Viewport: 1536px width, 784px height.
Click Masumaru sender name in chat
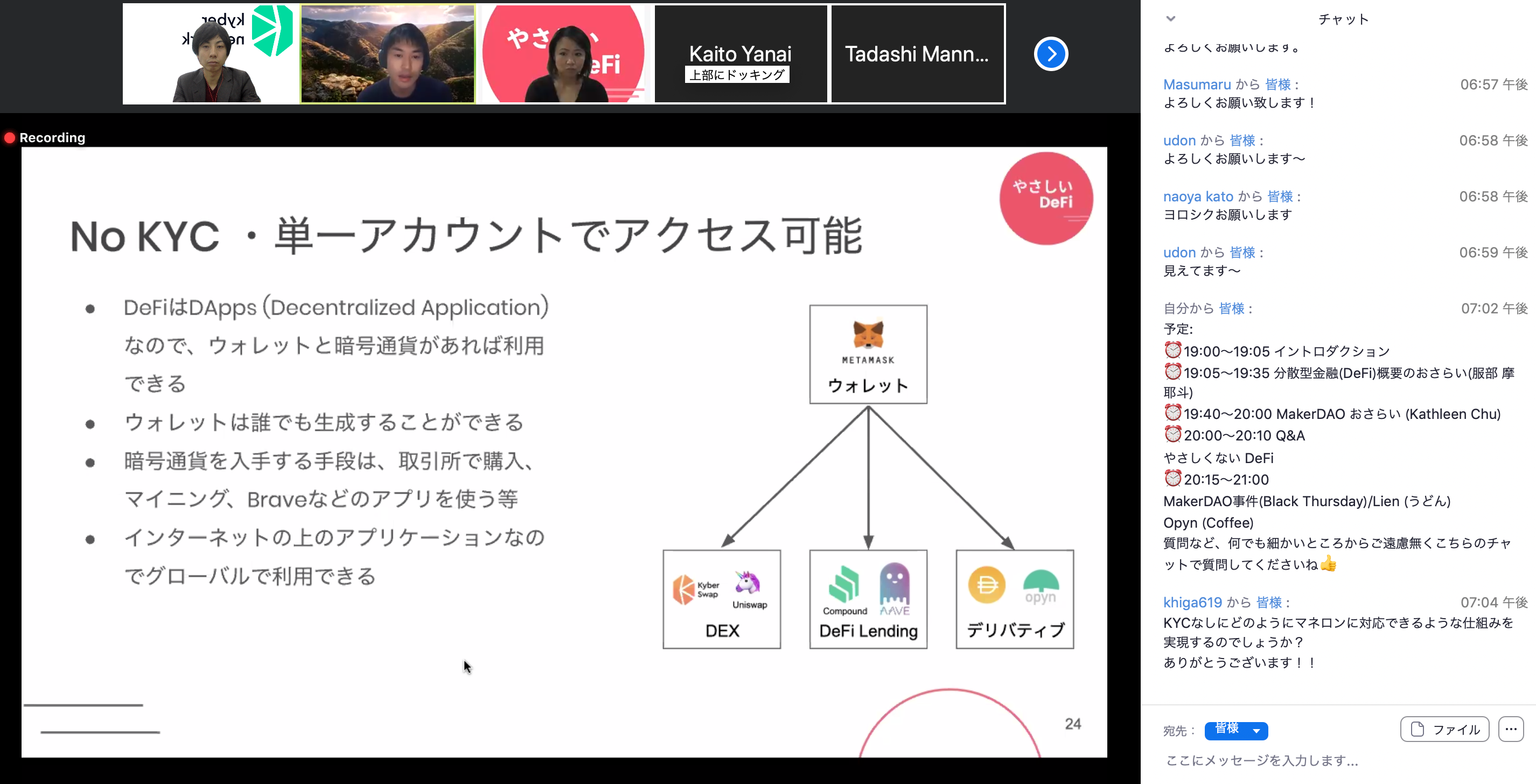click(1197, 85)
